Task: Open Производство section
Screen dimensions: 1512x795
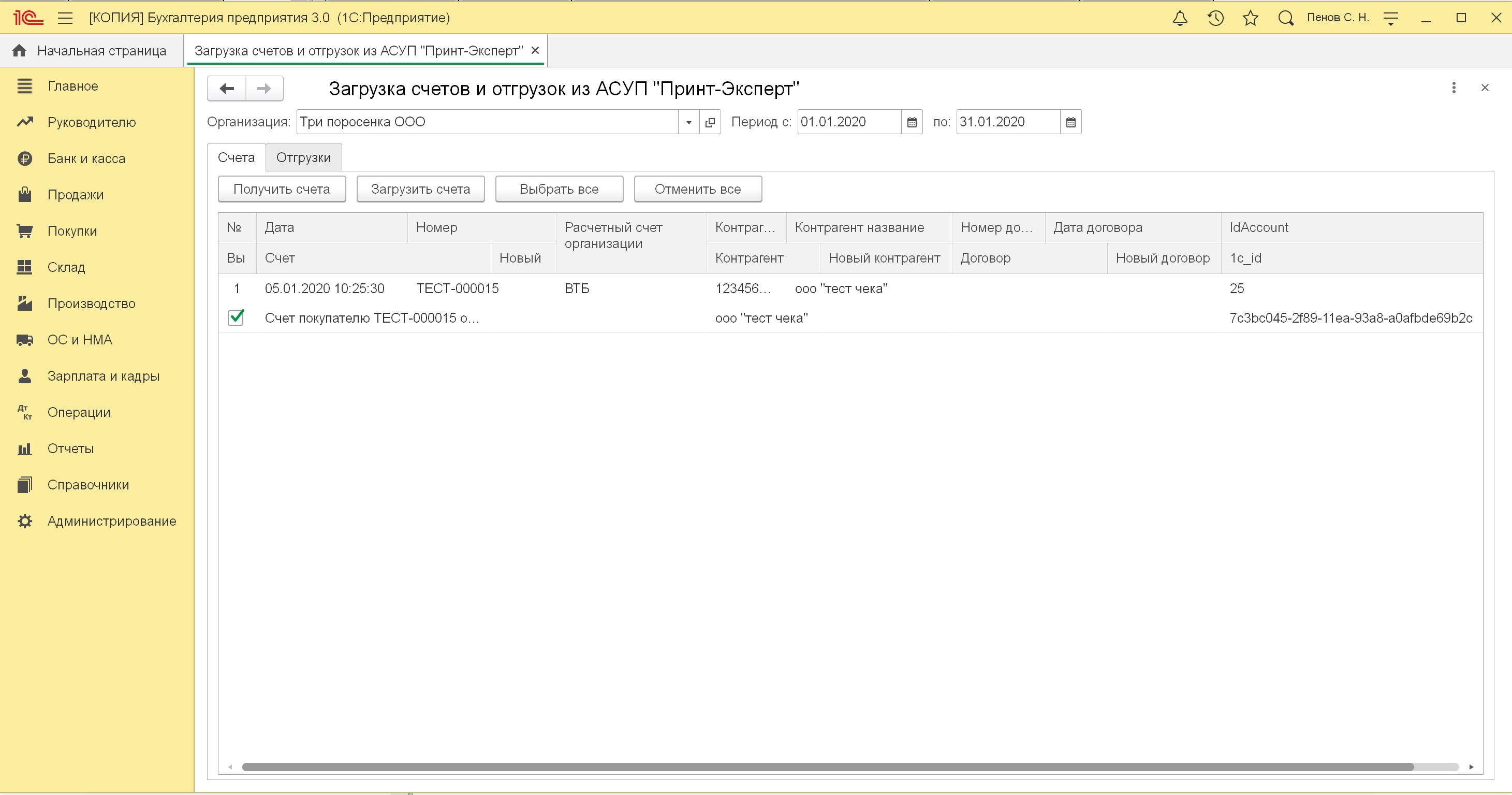Action: tap(91, 303)
